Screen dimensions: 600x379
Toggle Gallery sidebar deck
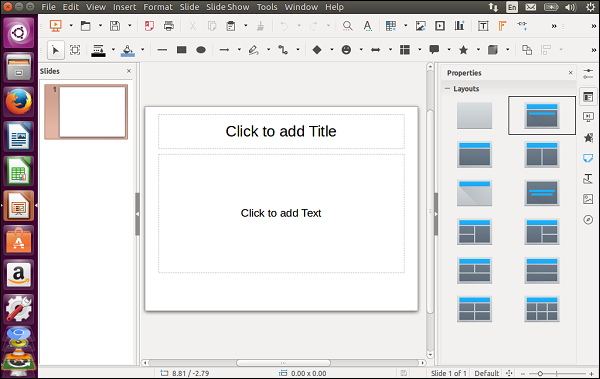tap(588, 199)
